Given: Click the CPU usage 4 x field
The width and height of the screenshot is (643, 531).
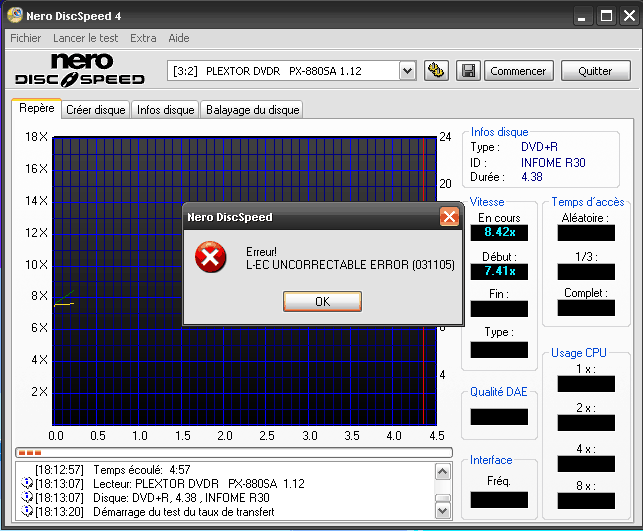Looking at the screenshot, I should coord(586,464).
